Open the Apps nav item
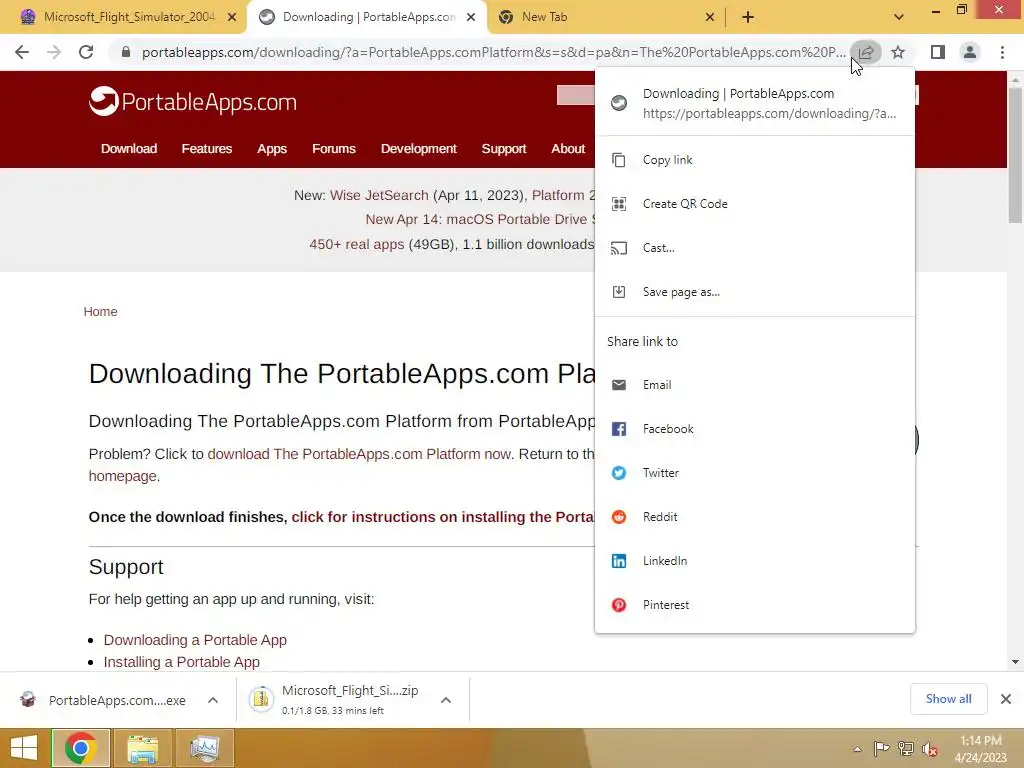This screenshot has height=768, width=1024. coord(272,149)
